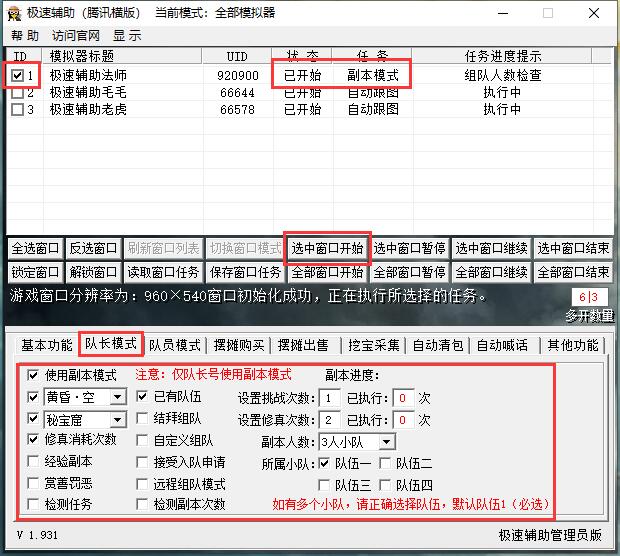The height and width of the screenshot is (556, 620).
Task: Toggle the 修真消耗次数 checkbox
Action: 33,439
